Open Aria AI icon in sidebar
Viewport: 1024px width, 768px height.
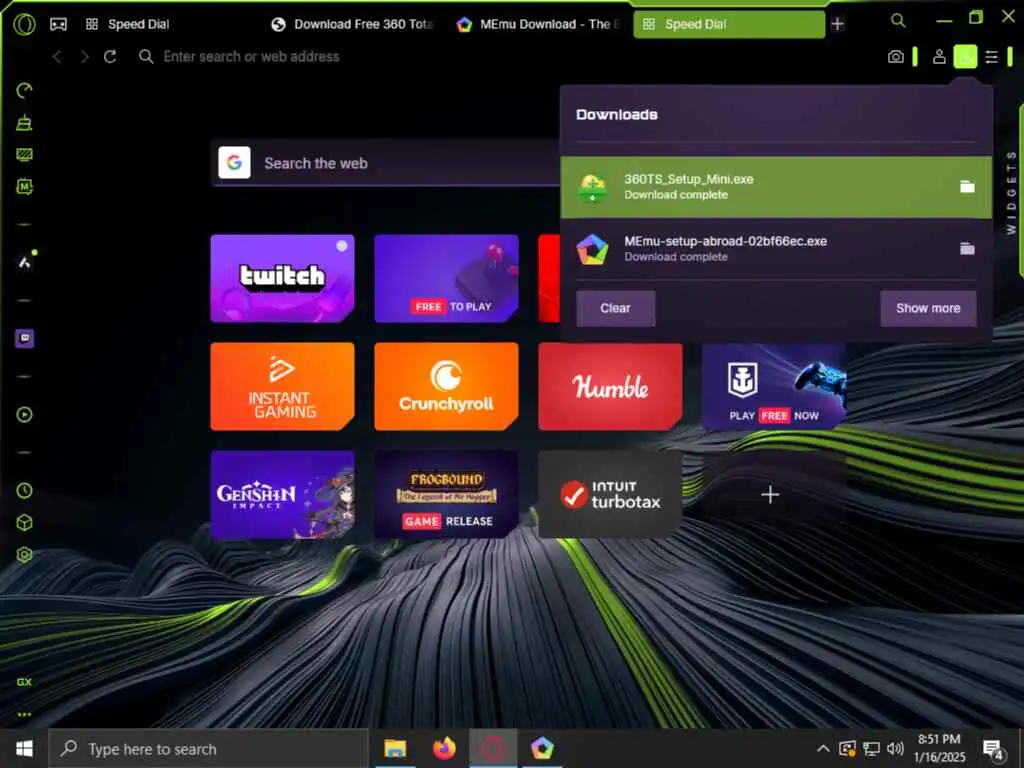(25, 262)
